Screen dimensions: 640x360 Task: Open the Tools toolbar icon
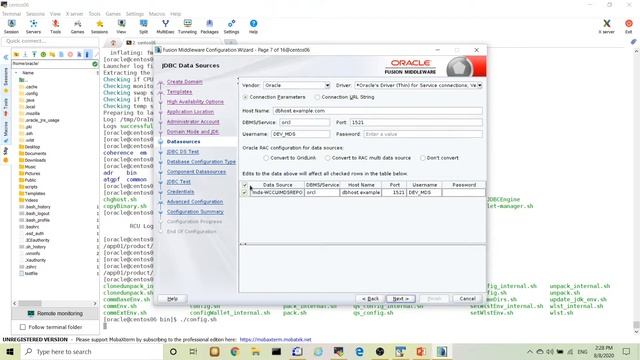[56, 26]
